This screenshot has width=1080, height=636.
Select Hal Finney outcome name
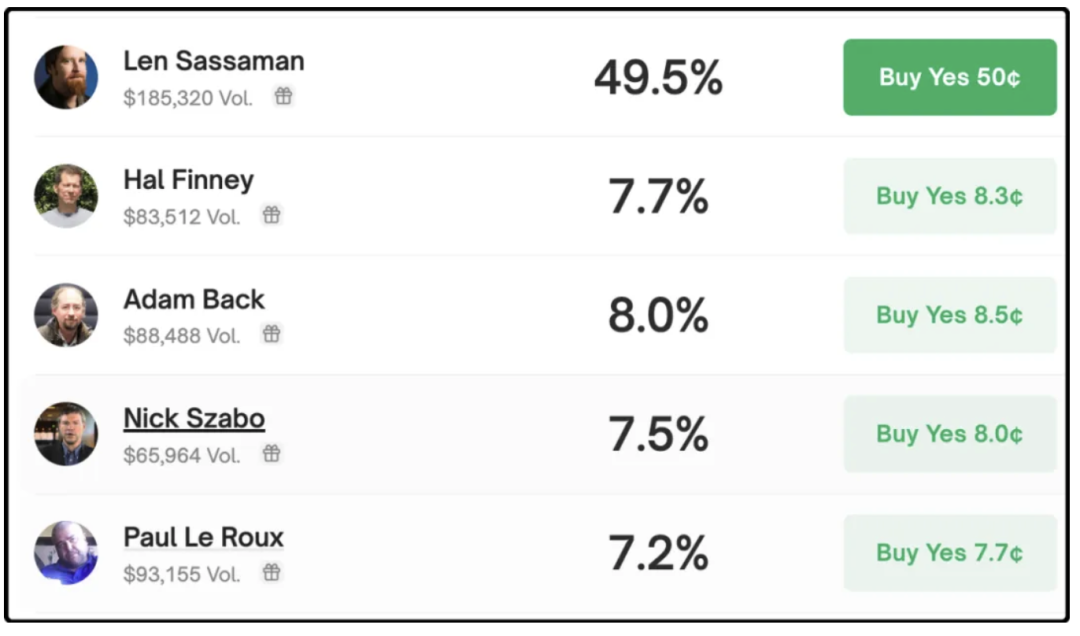189,180
